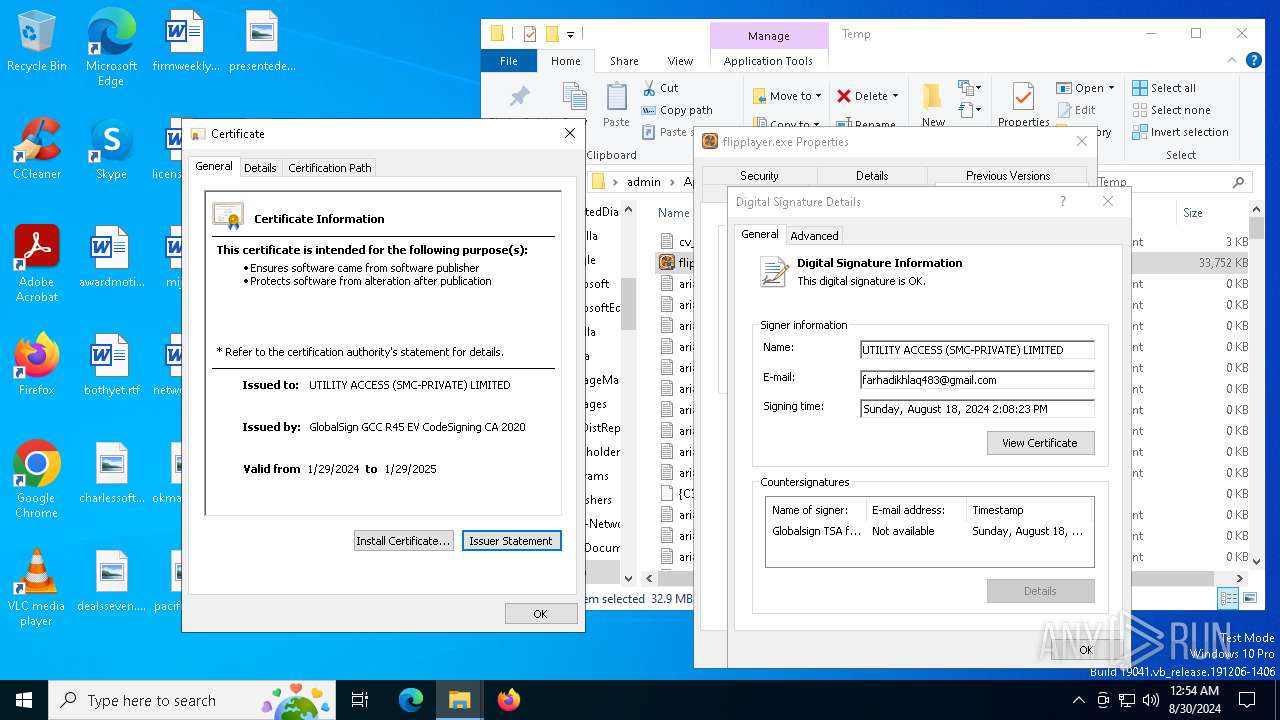1280x720 pixels.
Task: Expand the Delete dropdown arrow
Action: [x=895, y=96]
